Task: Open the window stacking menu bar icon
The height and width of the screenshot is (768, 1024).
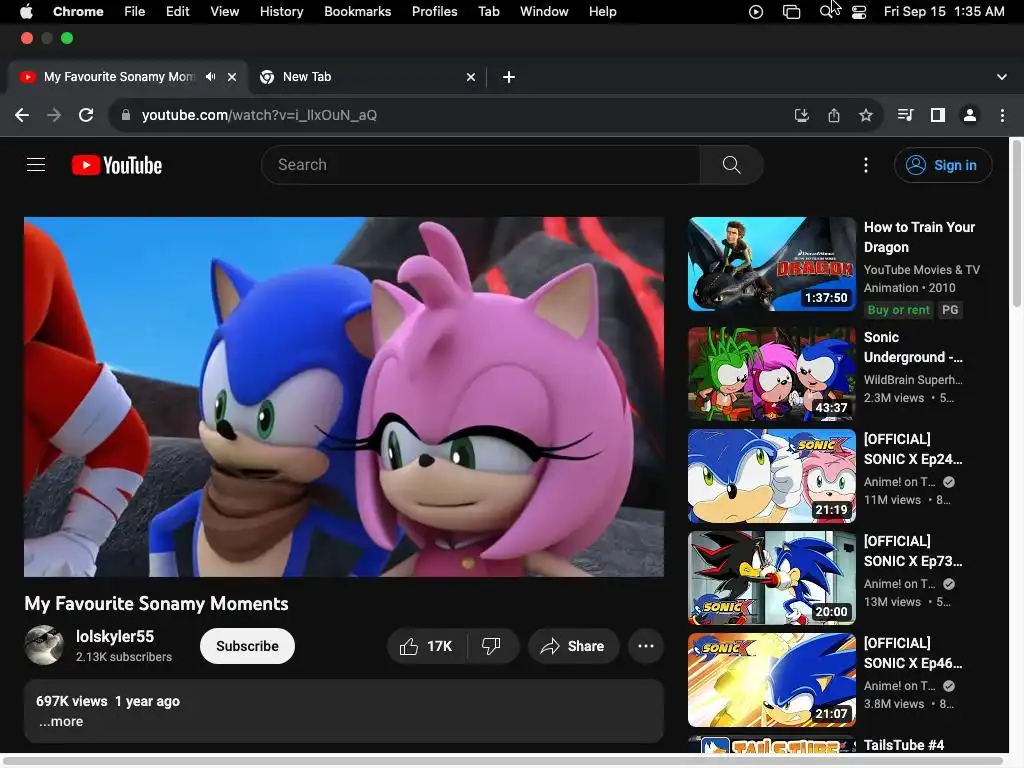Action: click(792, 12)
